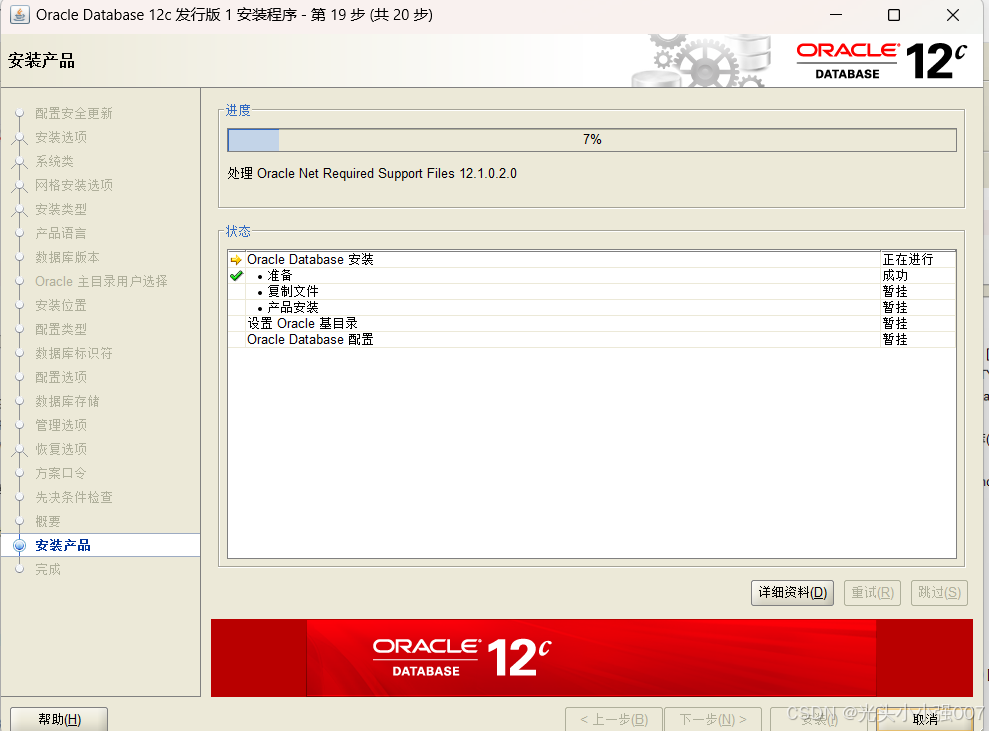
Task: Select the 配置类型 step in sidebar
Action: coord(61,329)
